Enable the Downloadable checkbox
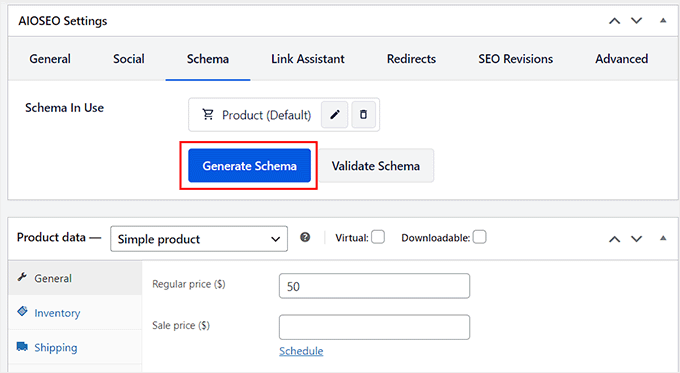Image resolution: width=680 pixels, height=373 pixels. (x=479, y=237)
